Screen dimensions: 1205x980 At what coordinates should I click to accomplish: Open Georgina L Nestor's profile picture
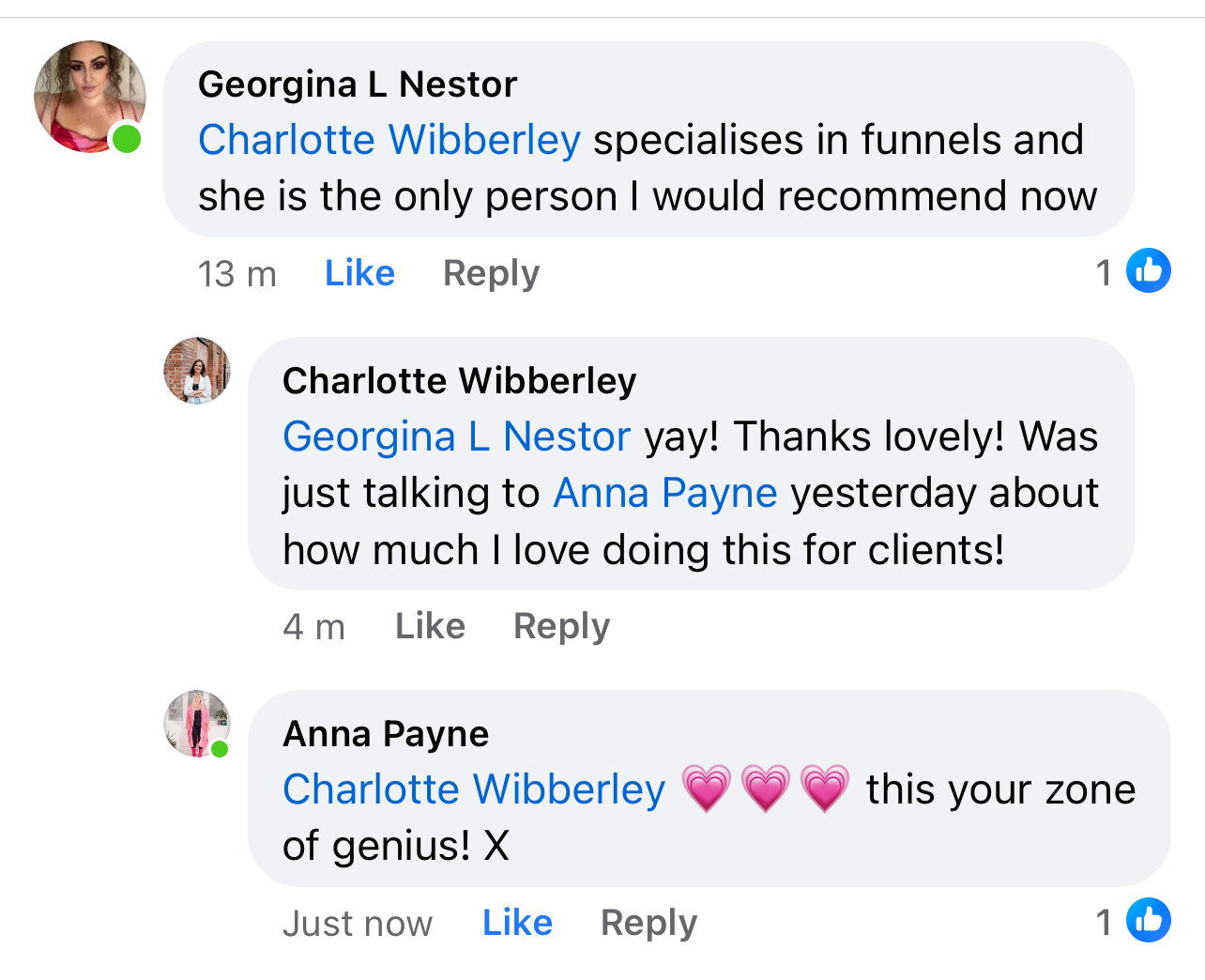[x=89, y=97]
